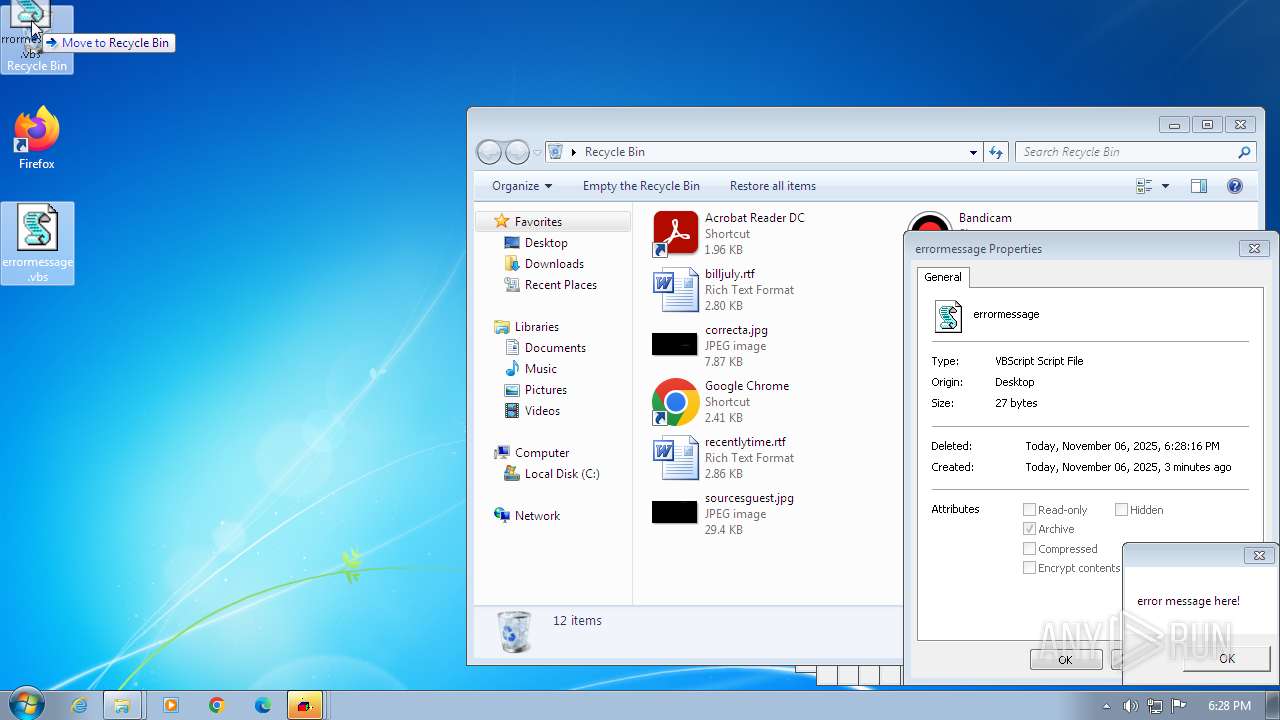Select the billjuly.rtf document icon
This screenshot has width=1280, height=720.
point(675,290)
